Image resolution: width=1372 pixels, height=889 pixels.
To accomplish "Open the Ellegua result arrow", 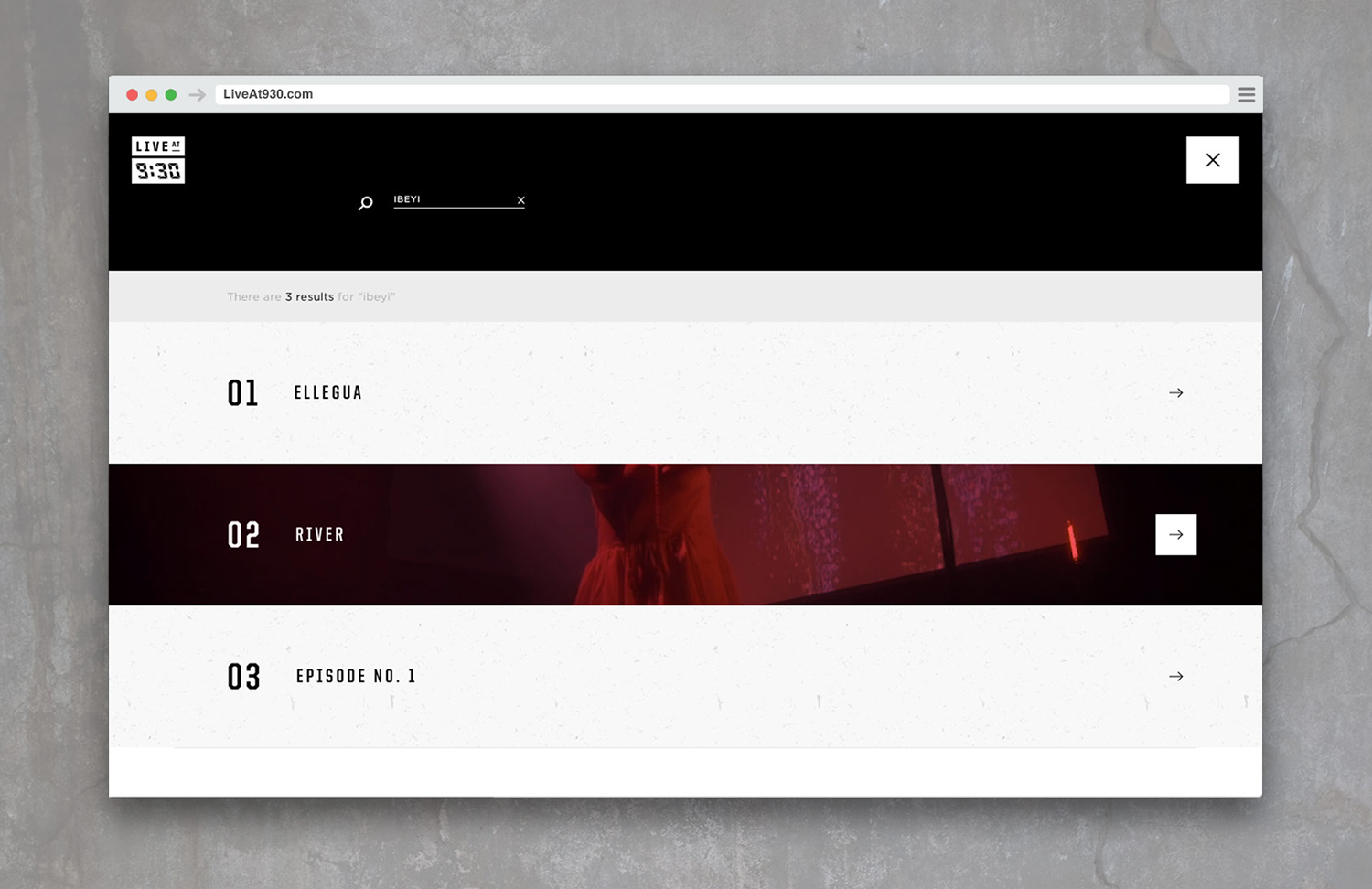I will coord(1176,393).
